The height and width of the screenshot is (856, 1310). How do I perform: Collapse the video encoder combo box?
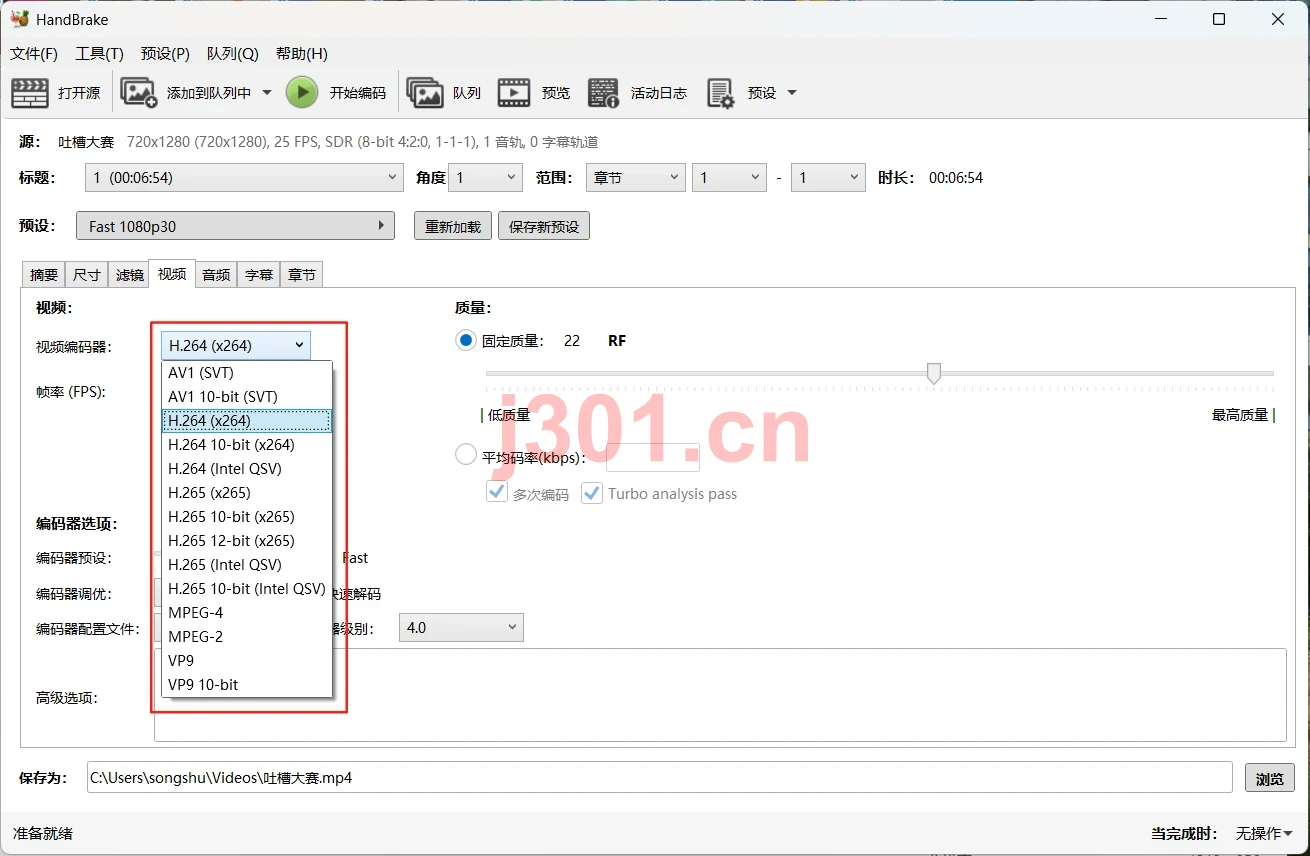236,346
